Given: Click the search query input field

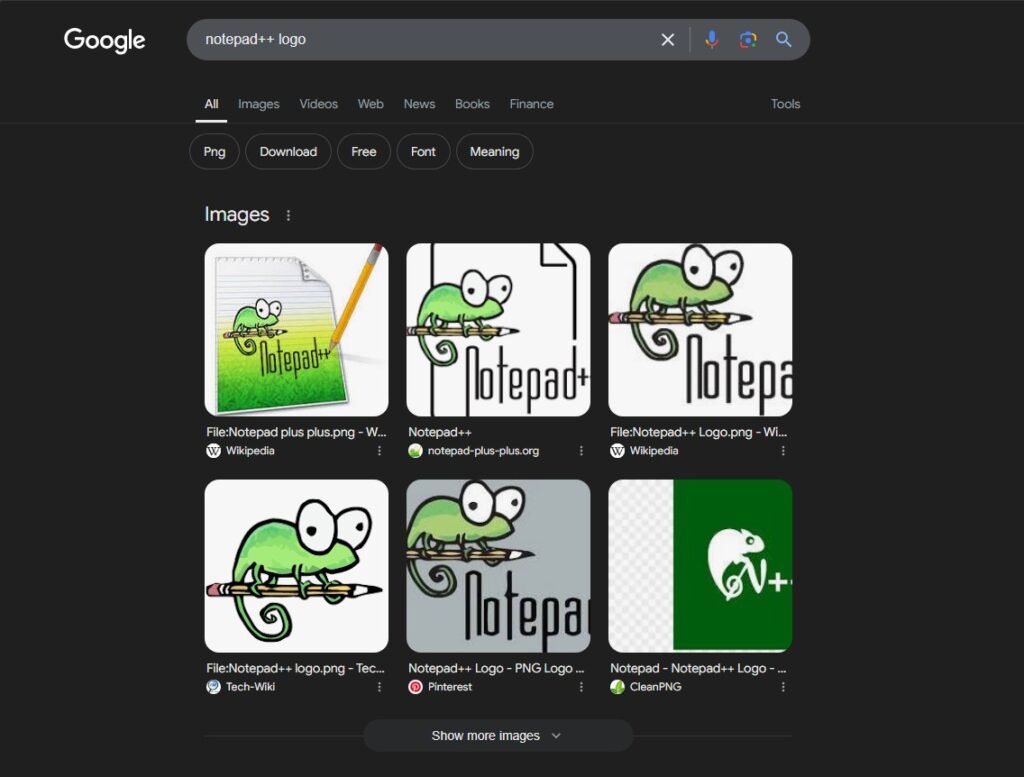Looking at the screenshot, I should [424, 40].
